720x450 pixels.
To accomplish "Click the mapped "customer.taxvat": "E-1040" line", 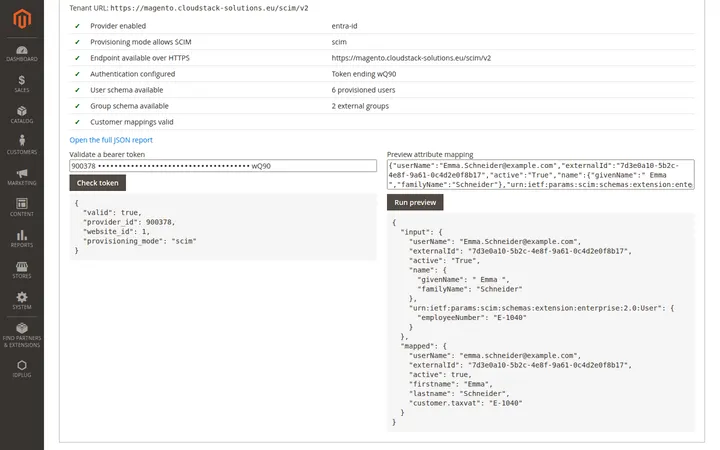I will 466,403.
